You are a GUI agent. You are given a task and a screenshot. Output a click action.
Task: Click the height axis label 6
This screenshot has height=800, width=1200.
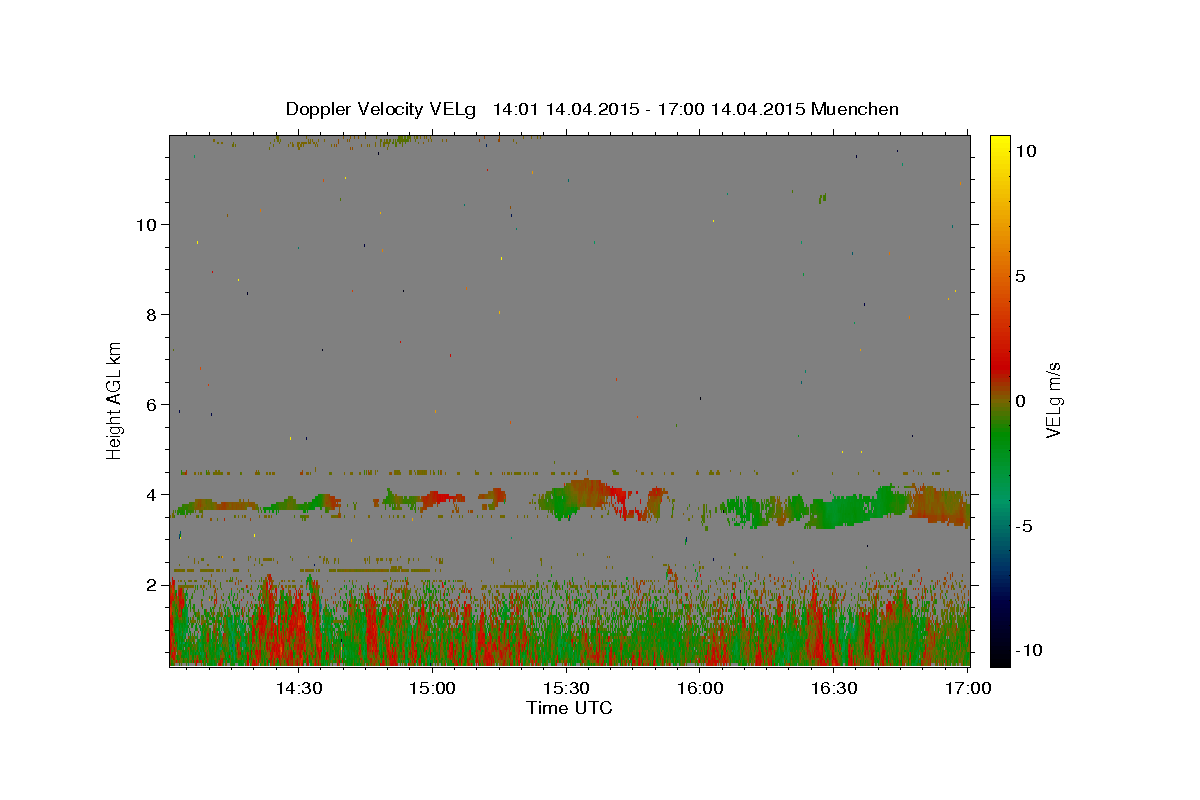tap(152, 405)
